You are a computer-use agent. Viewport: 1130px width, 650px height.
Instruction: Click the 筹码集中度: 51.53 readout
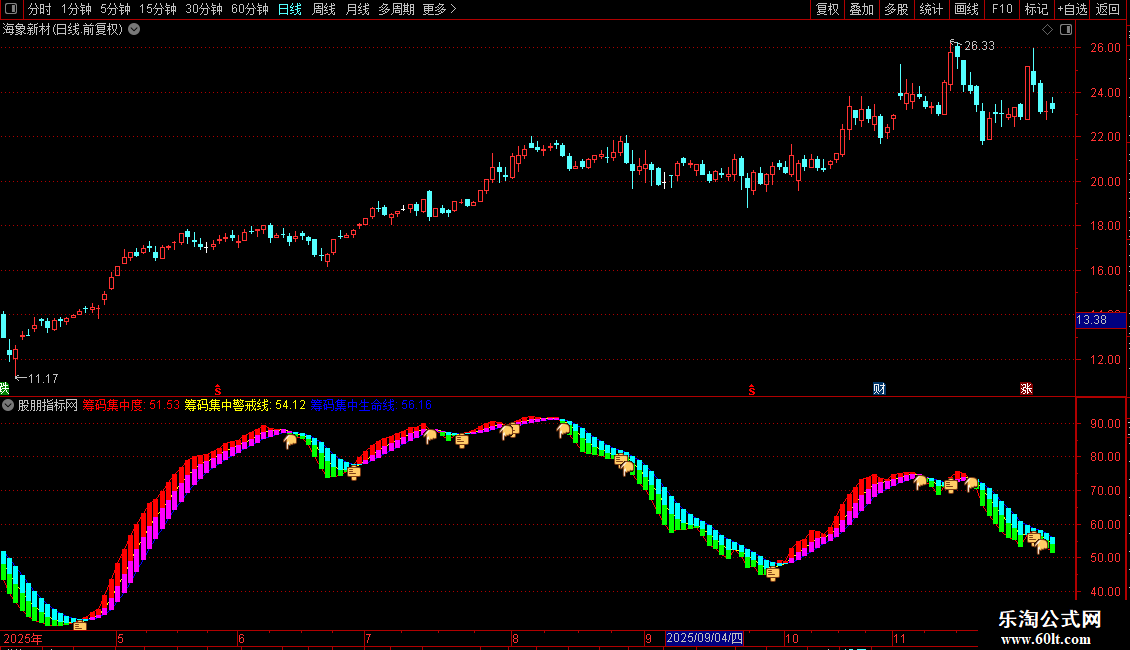tap(130, 405)
